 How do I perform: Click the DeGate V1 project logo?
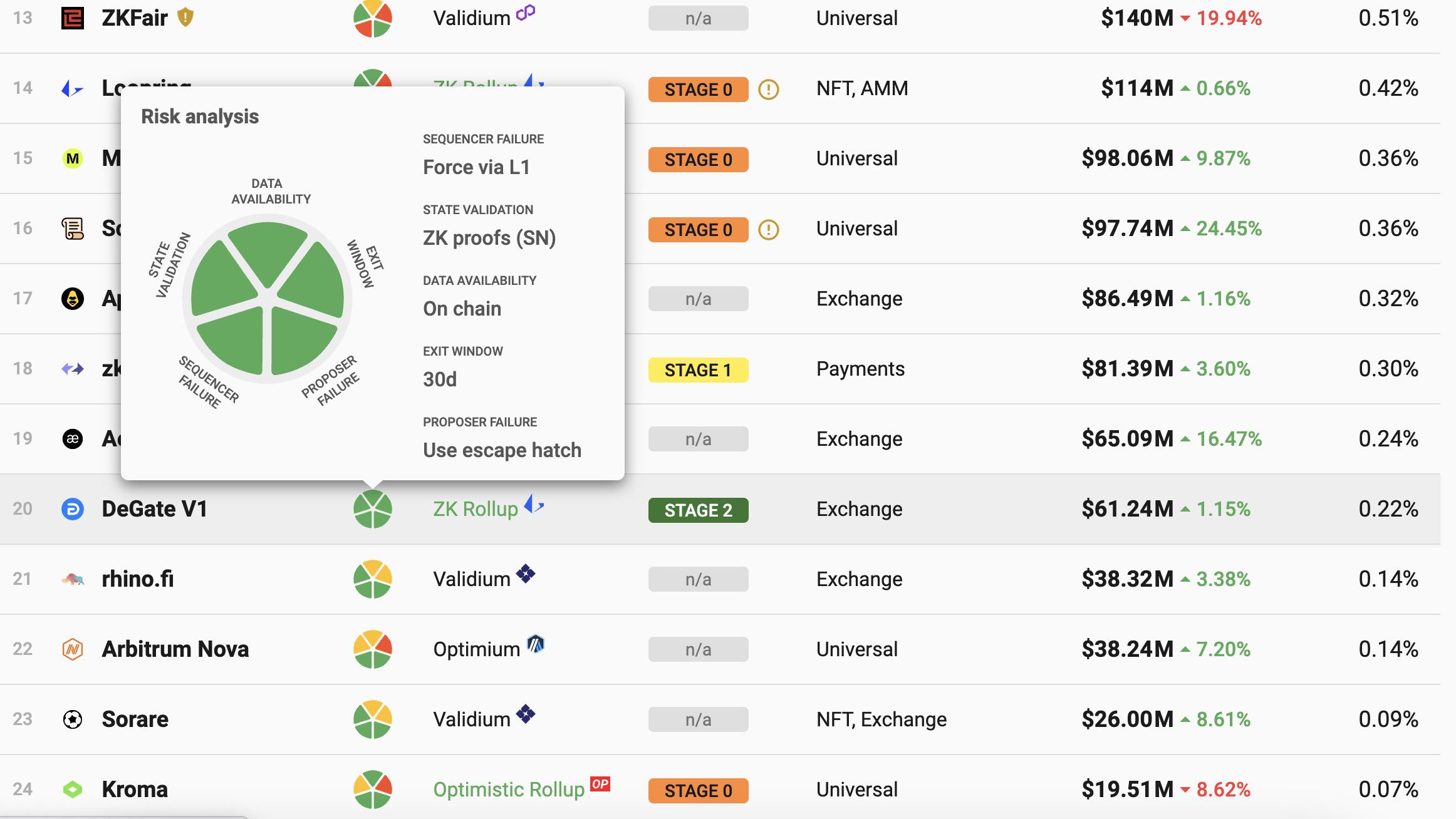pyautogui.click(x=73, y=509)
